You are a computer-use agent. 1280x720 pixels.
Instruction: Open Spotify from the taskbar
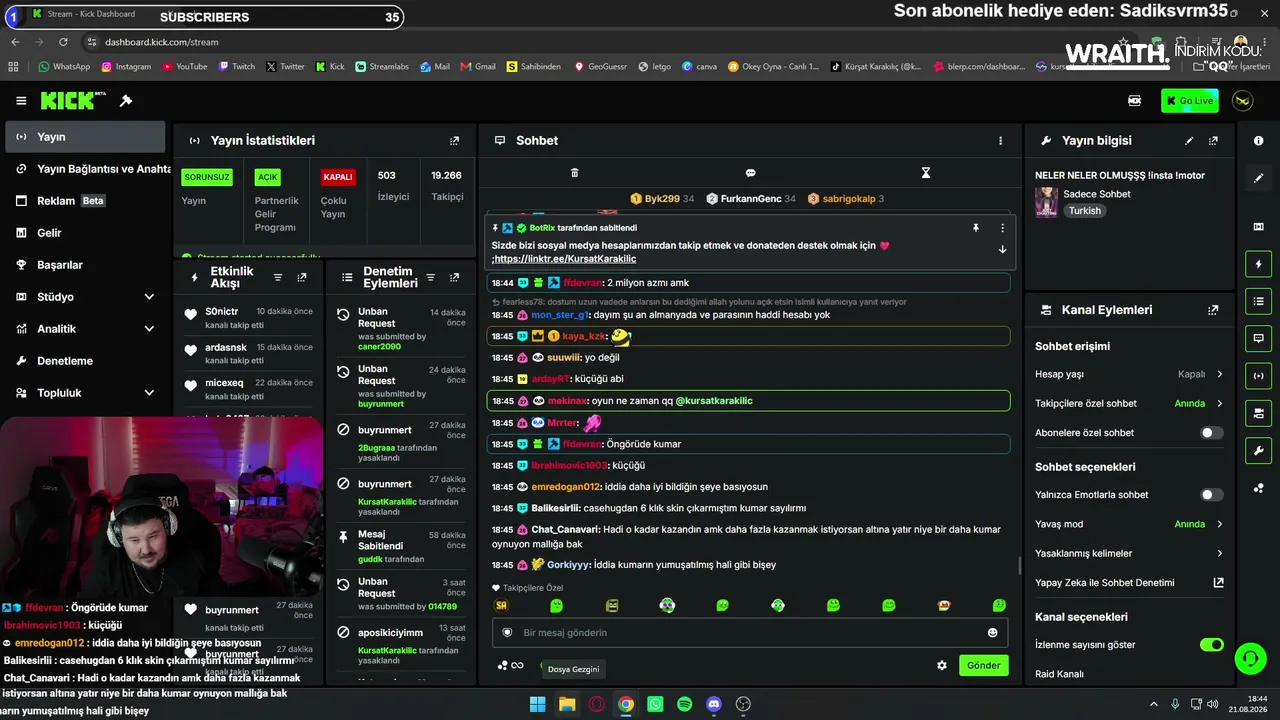point(684,704)
